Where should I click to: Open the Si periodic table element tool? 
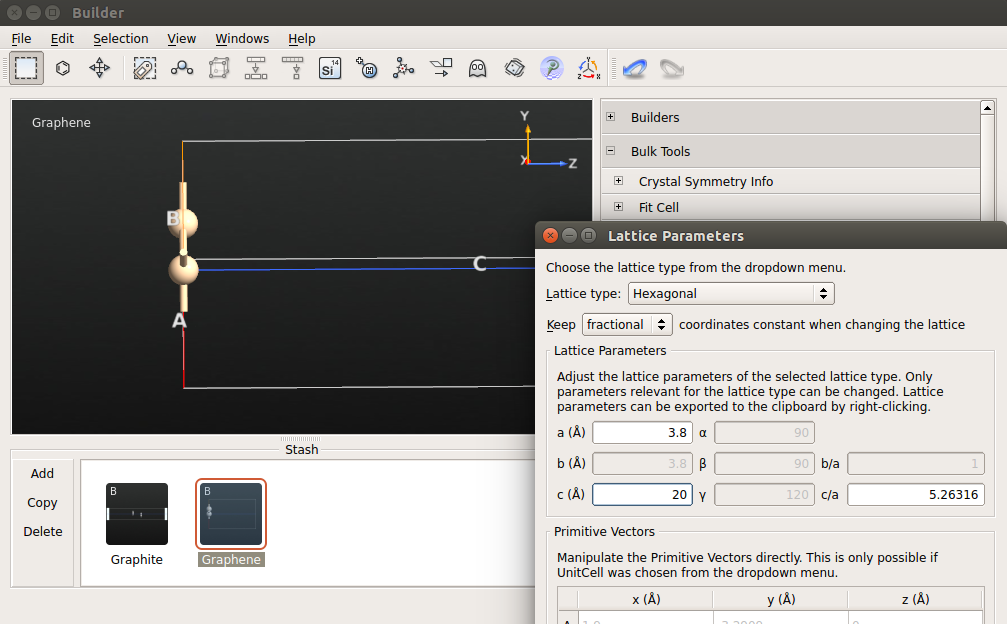pos(329,67)
